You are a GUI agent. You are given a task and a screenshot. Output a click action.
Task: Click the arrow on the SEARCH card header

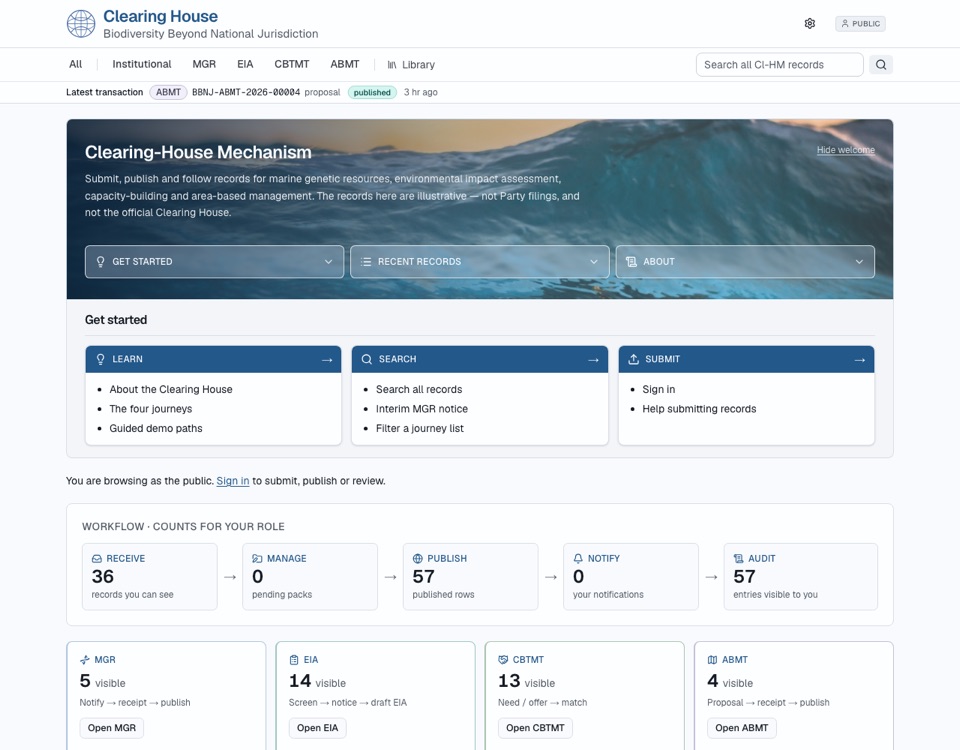click(593, 360)
